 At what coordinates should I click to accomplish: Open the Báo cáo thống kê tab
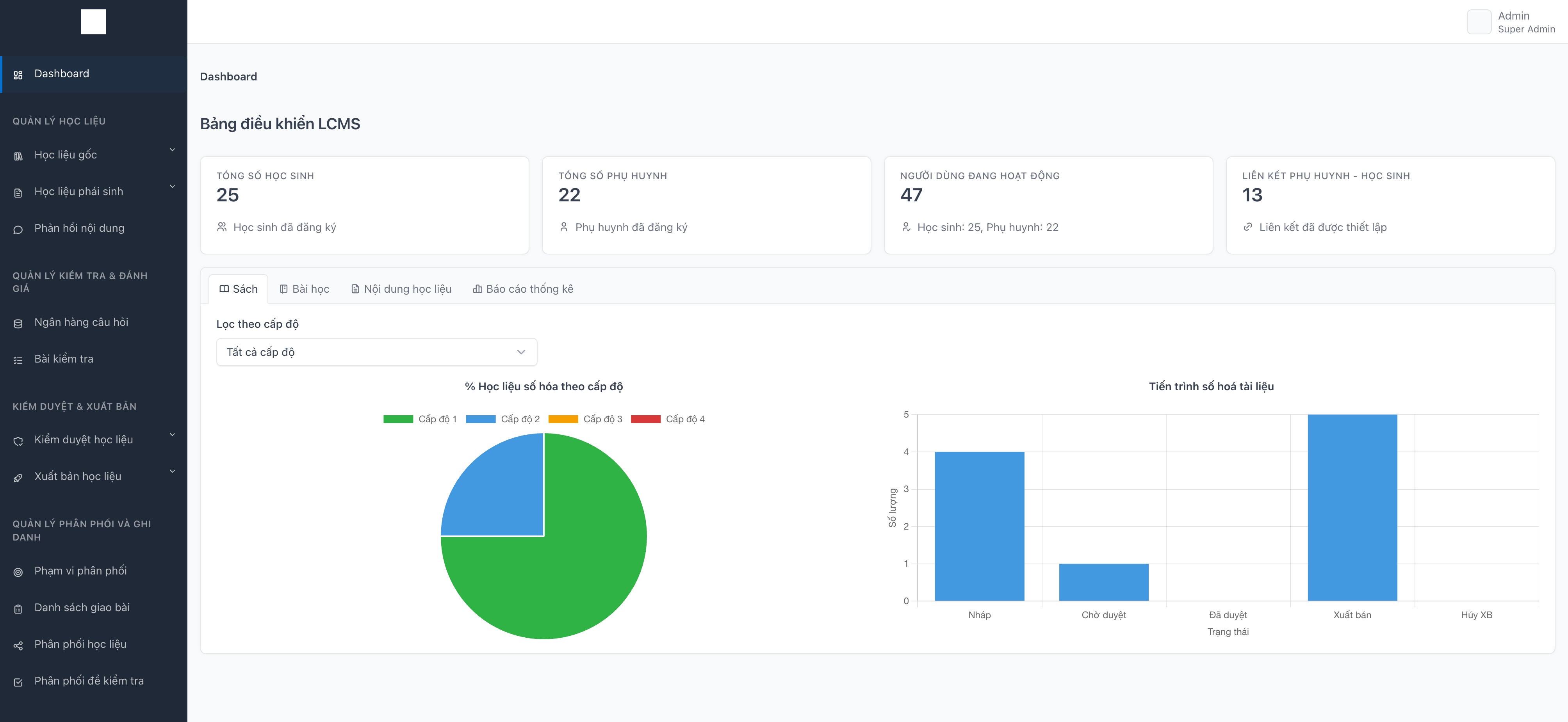522,288
